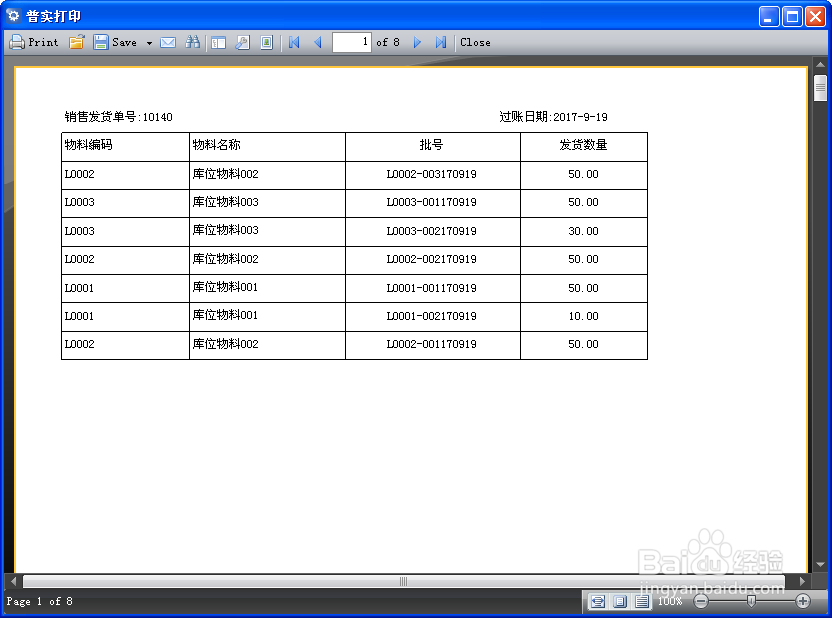
Task: Select the page number input field
Action: [352, 42]
